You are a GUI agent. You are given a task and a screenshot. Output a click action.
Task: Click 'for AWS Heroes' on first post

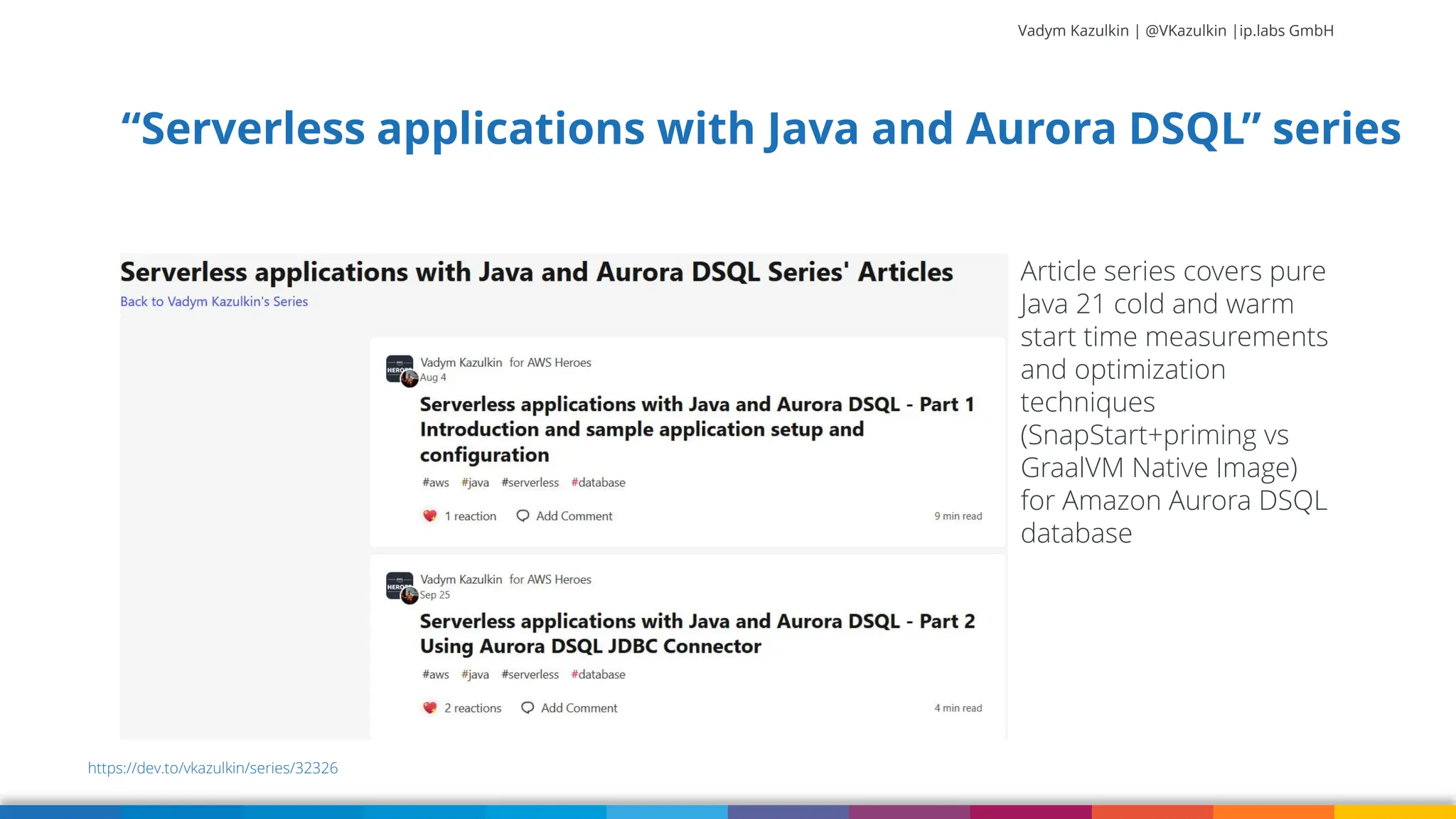click(550, 363)
